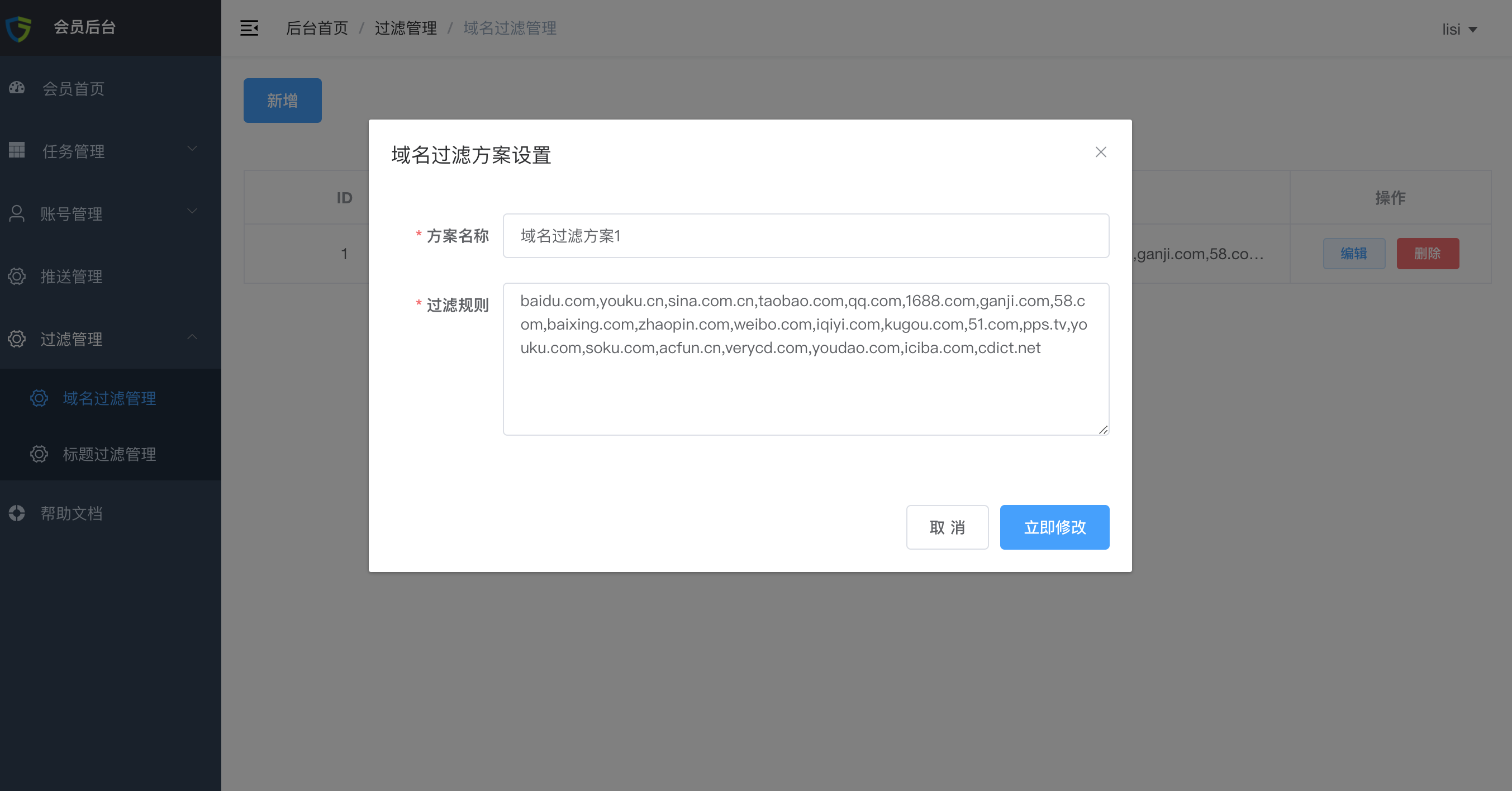Click the 过滤规则 textarea resize handle

(x=1103, y=430)
